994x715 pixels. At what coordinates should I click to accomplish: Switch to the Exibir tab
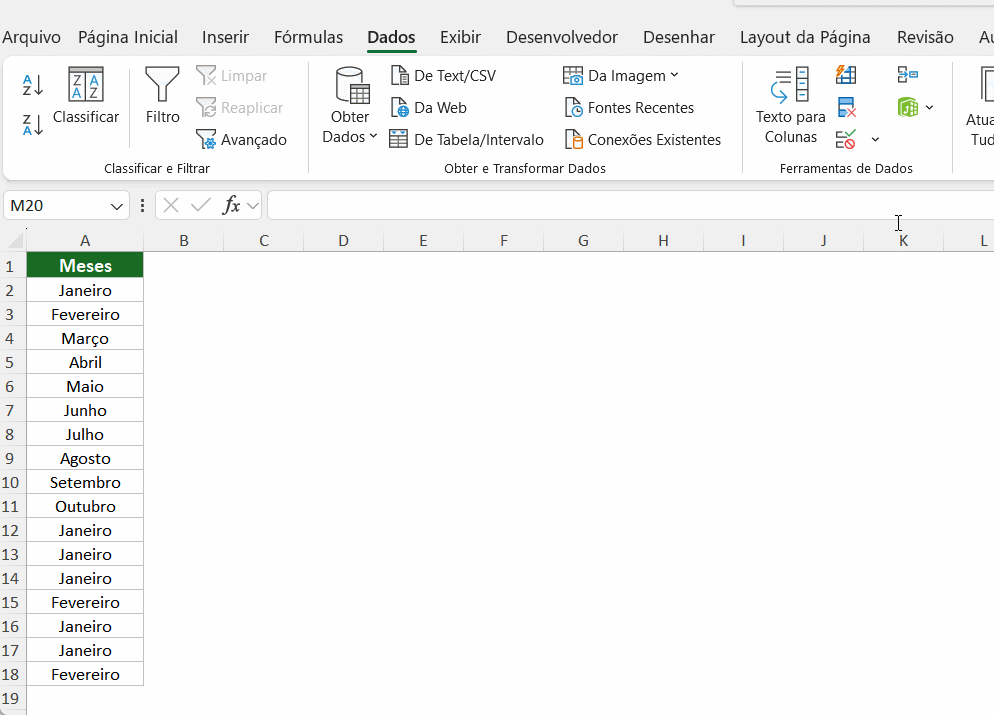coord(460,37)
